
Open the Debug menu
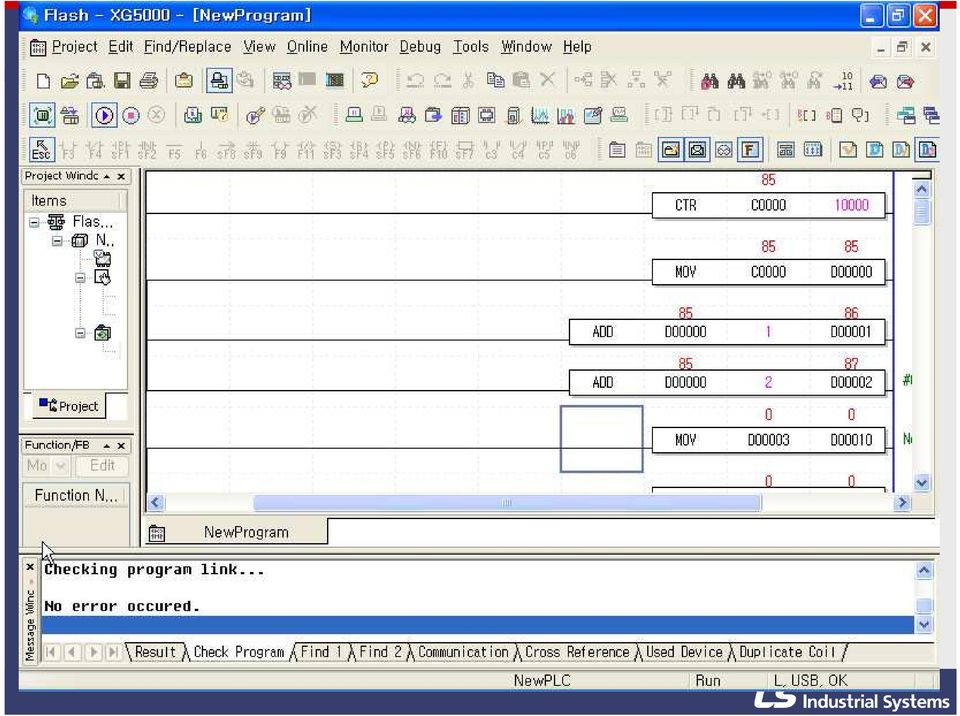[x=420, y=47]
